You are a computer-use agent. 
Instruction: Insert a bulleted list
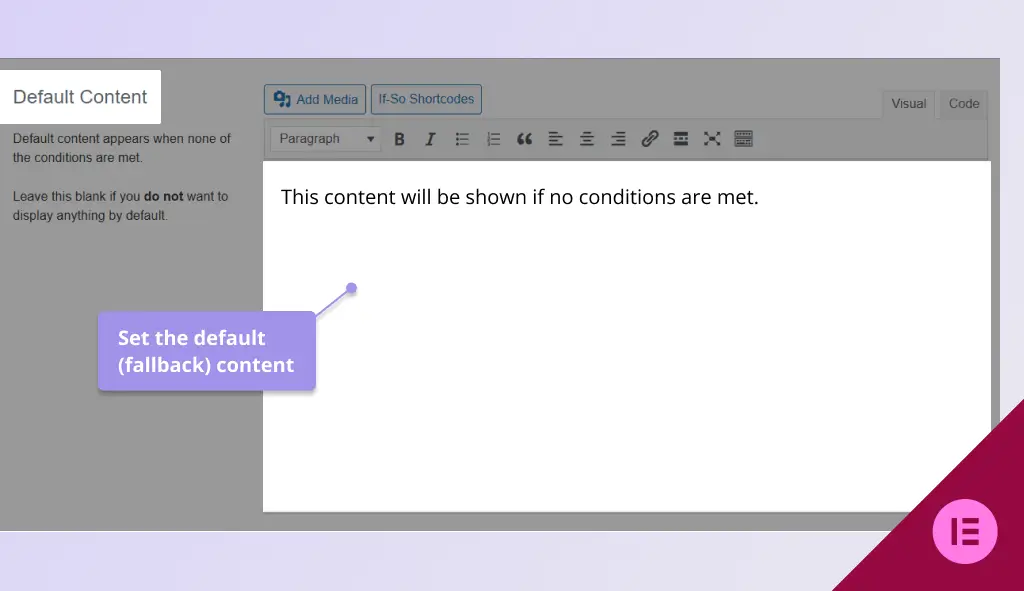coord(462,138)
